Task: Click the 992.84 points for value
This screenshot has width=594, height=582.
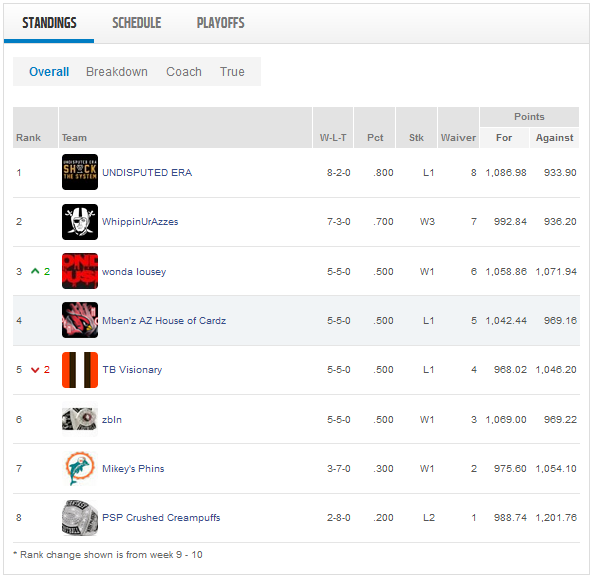Action: 510,222
